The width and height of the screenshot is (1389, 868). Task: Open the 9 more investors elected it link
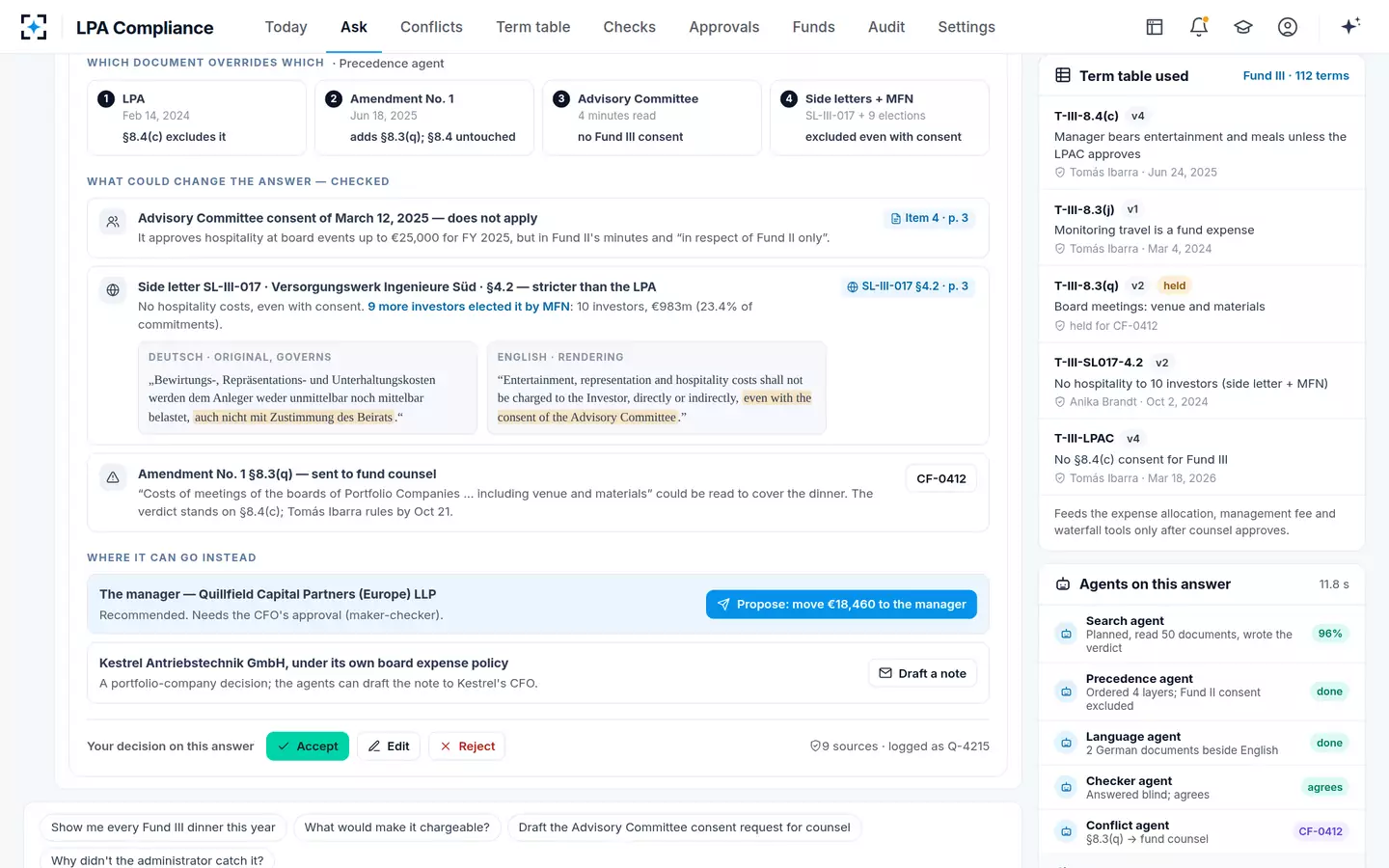[x=469, y=307]
